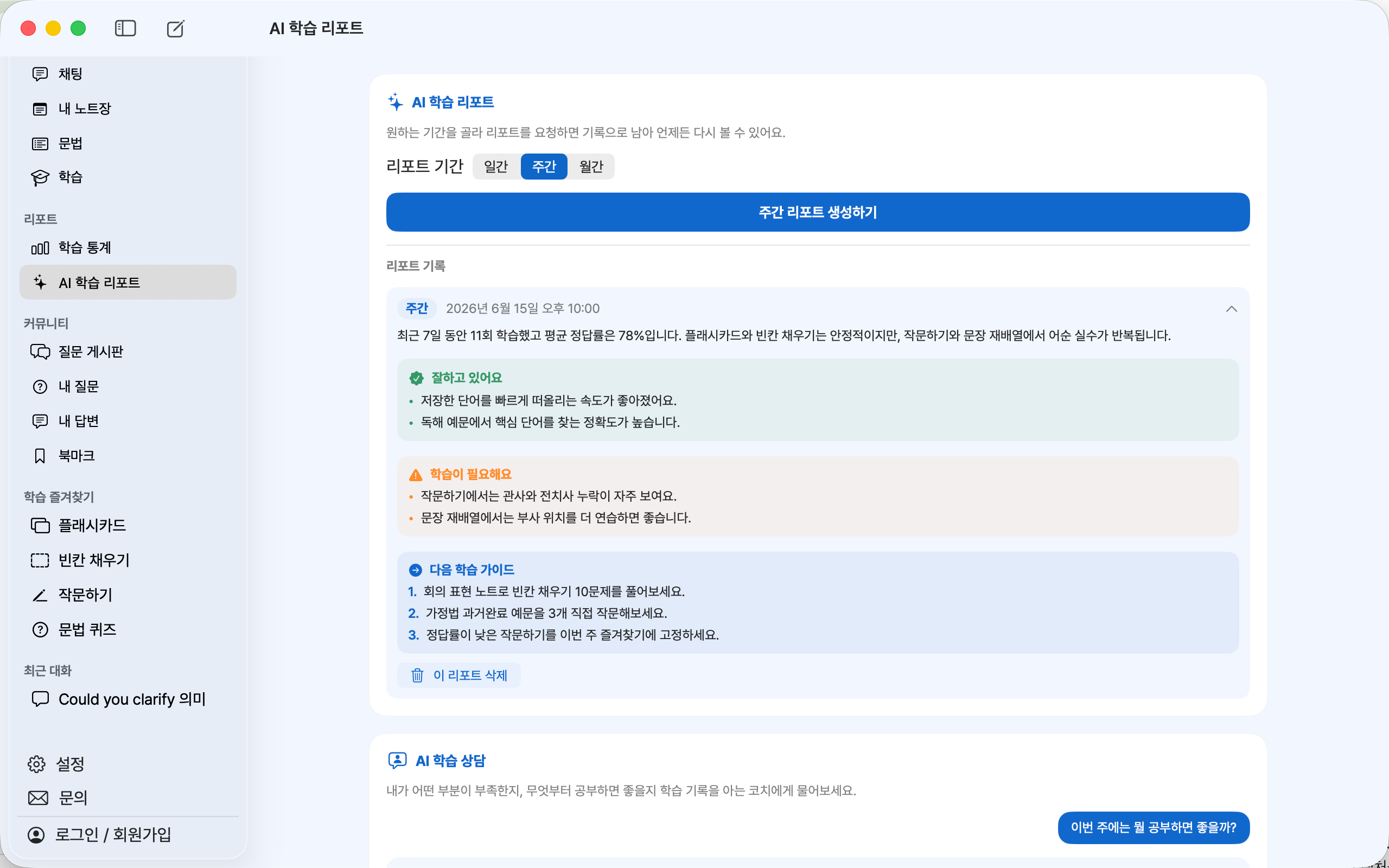Select the 월간 report period
The image size is (1389, 868).
tap(591, 167)
